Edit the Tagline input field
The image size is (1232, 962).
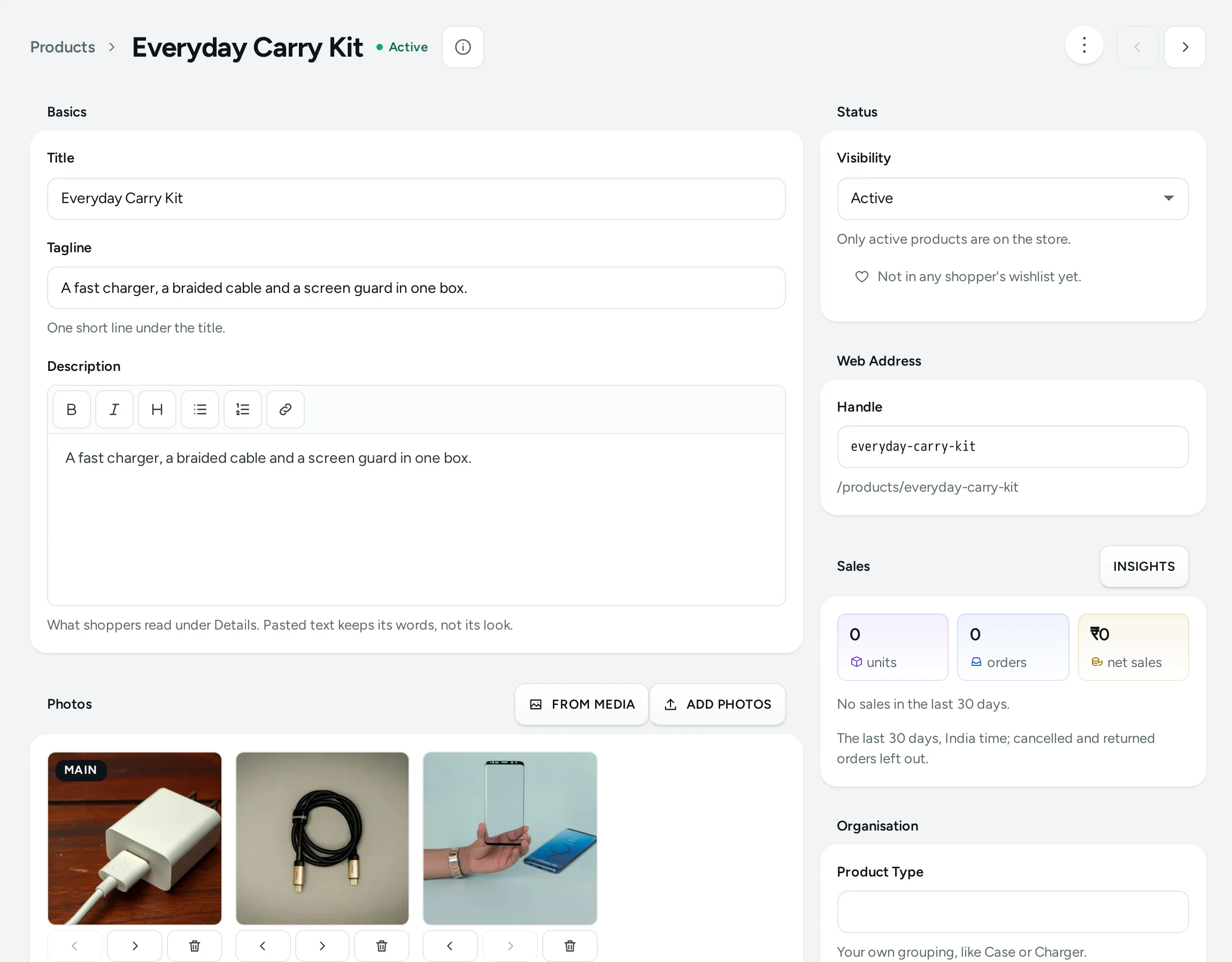coord(417,288)
